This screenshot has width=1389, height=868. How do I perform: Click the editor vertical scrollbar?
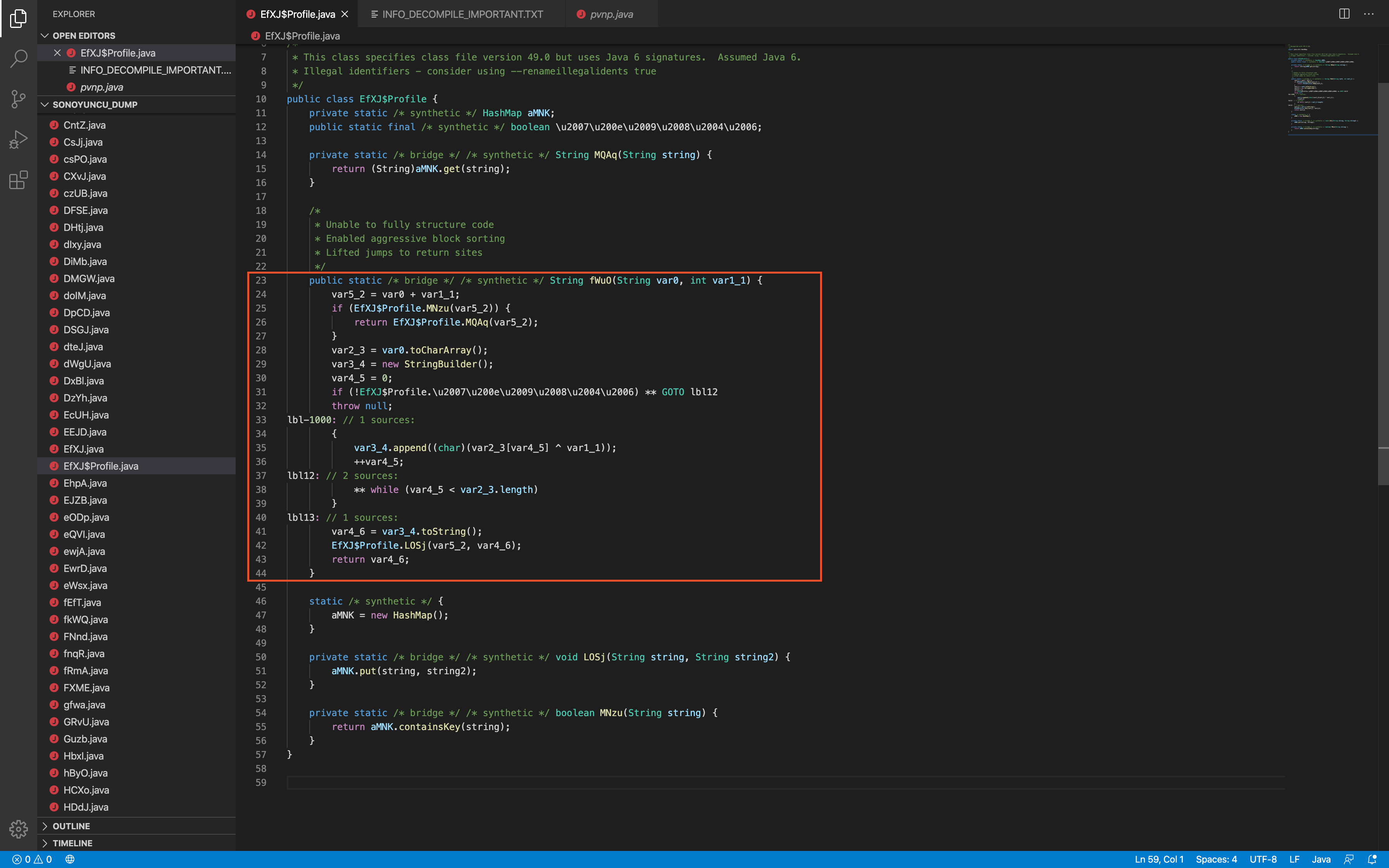click(1383, 284)
